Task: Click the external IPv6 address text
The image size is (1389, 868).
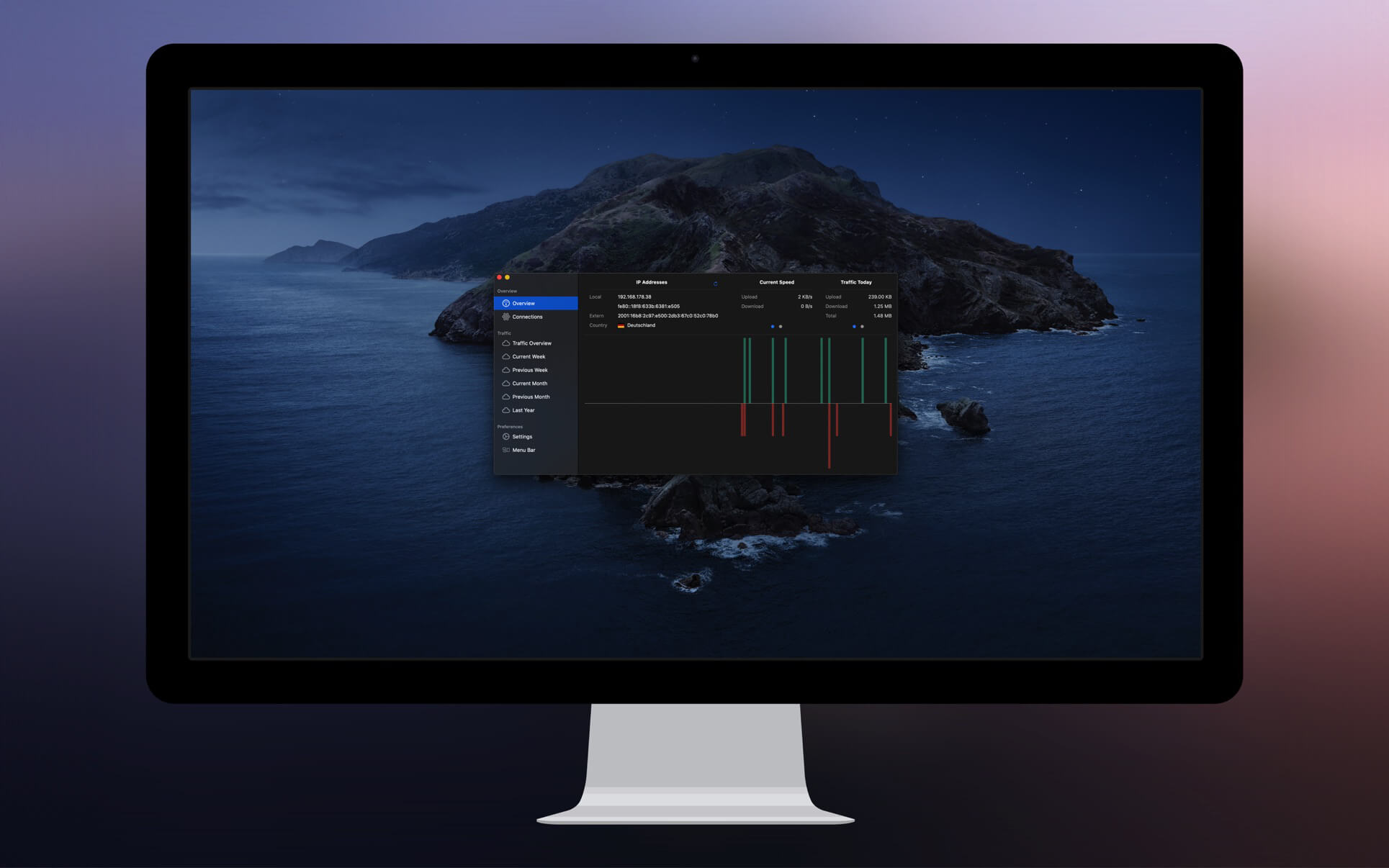Action: coord(667,316)
